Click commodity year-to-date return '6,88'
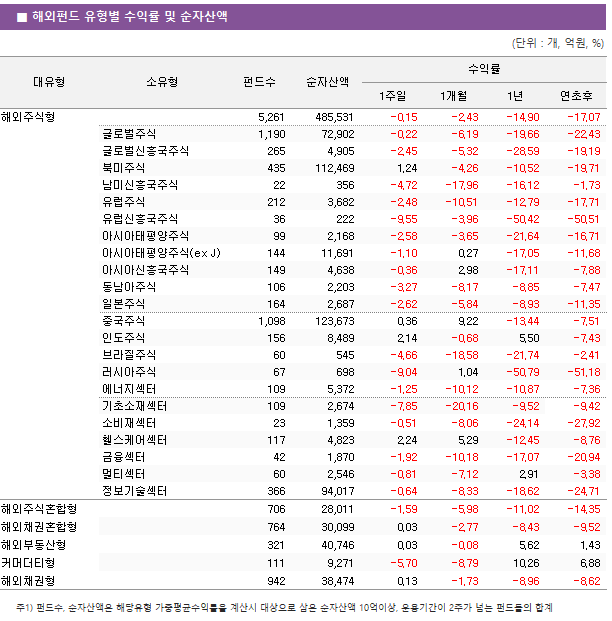This screenshot has height=621, width=612. click(x=590, y=563)
